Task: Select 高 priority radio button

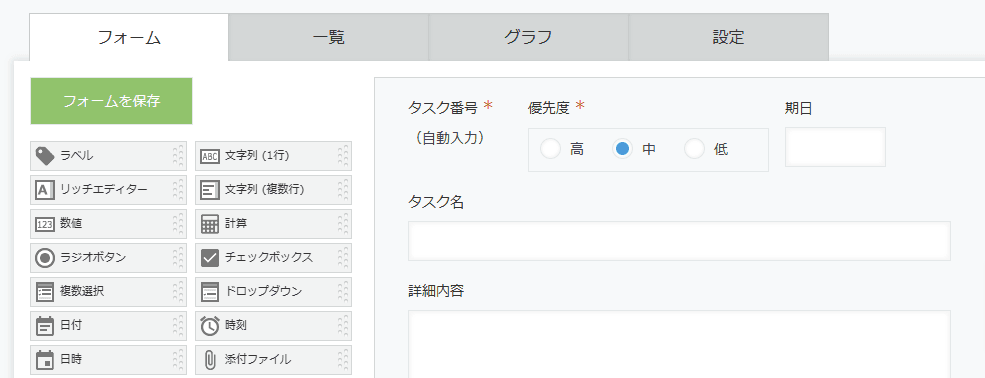Action: click(x=550, y=149)
